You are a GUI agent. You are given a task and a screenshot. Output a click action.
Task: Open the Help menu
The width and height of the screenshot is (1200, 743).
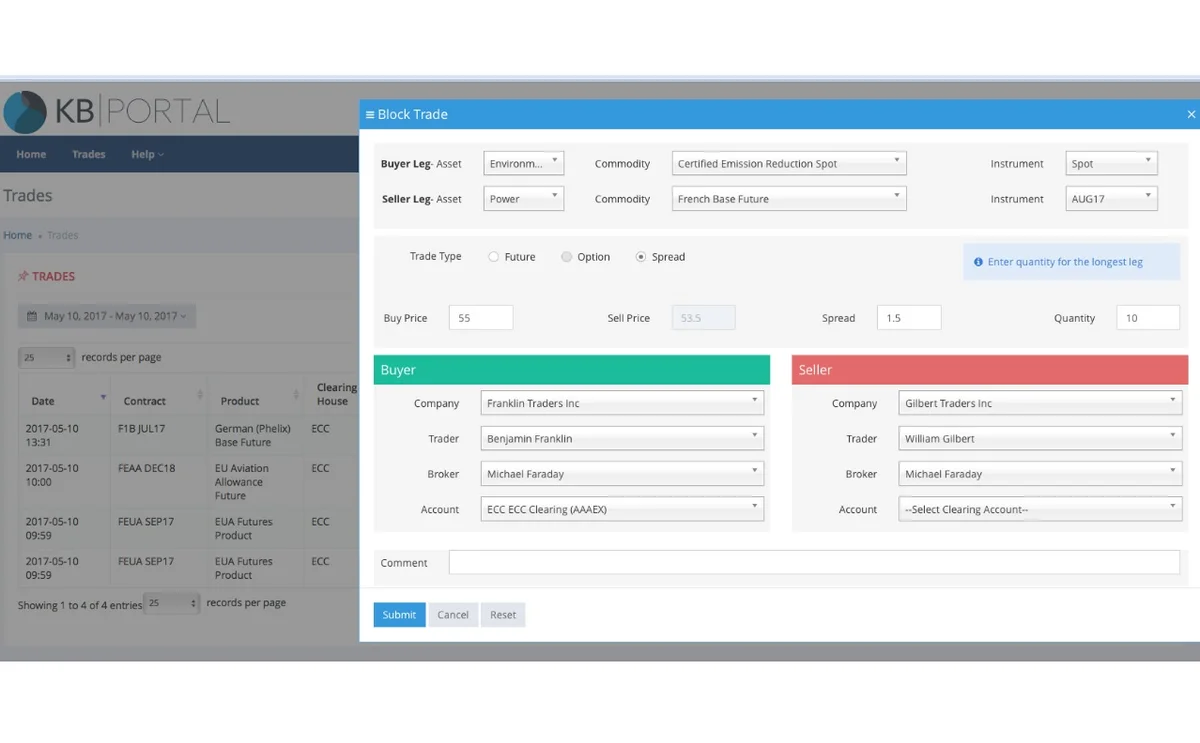(147, 154)
